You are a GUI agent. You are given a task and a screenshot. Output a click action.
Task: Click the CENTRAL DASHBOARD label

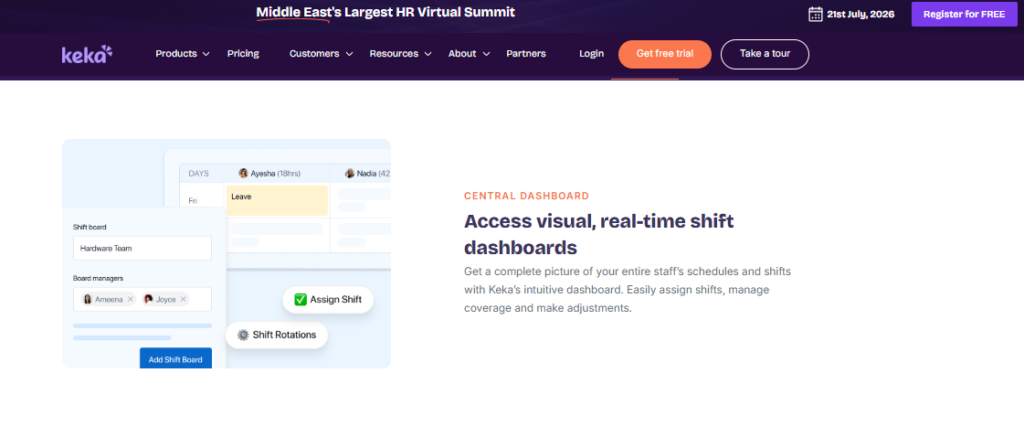coord(526,195)
